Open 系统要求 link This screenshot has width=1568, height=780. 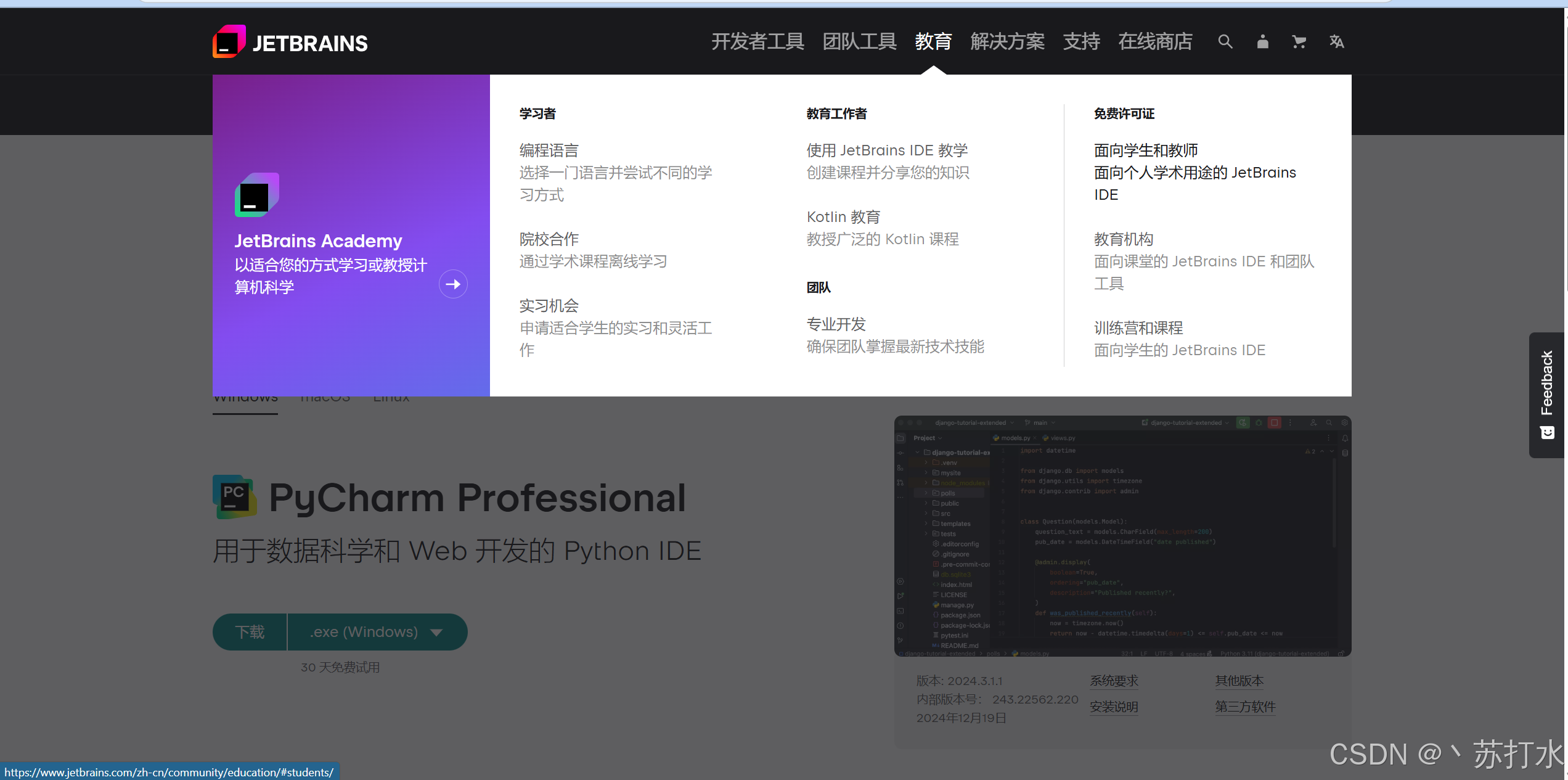[x=1114, y=681]
